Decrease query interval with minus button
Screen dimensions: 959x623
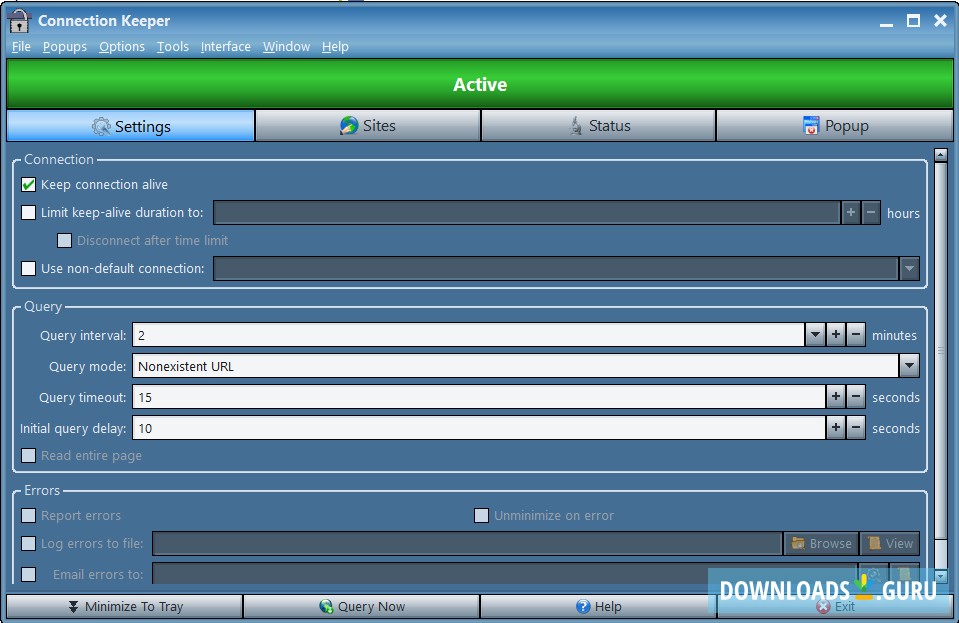(856, 335)
